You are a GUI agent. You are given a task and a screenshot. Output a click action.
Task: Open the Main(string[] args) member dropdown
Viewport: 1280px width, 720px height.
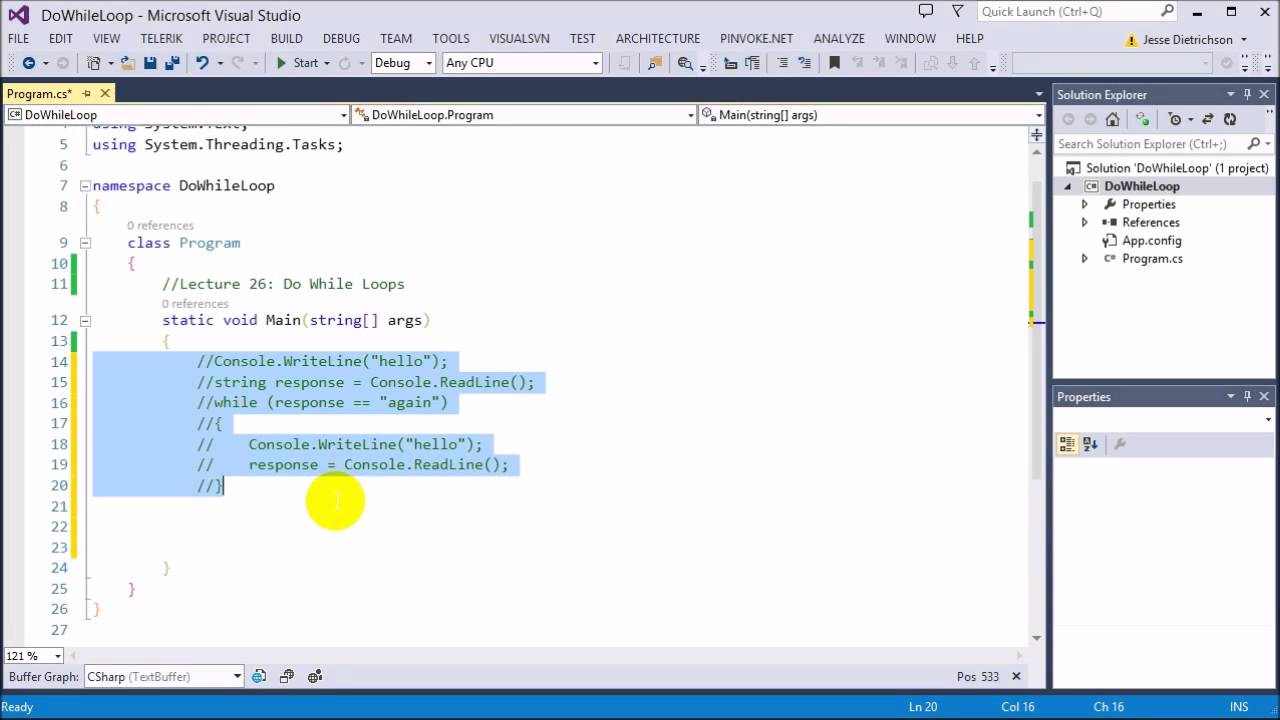[1039, 115]
